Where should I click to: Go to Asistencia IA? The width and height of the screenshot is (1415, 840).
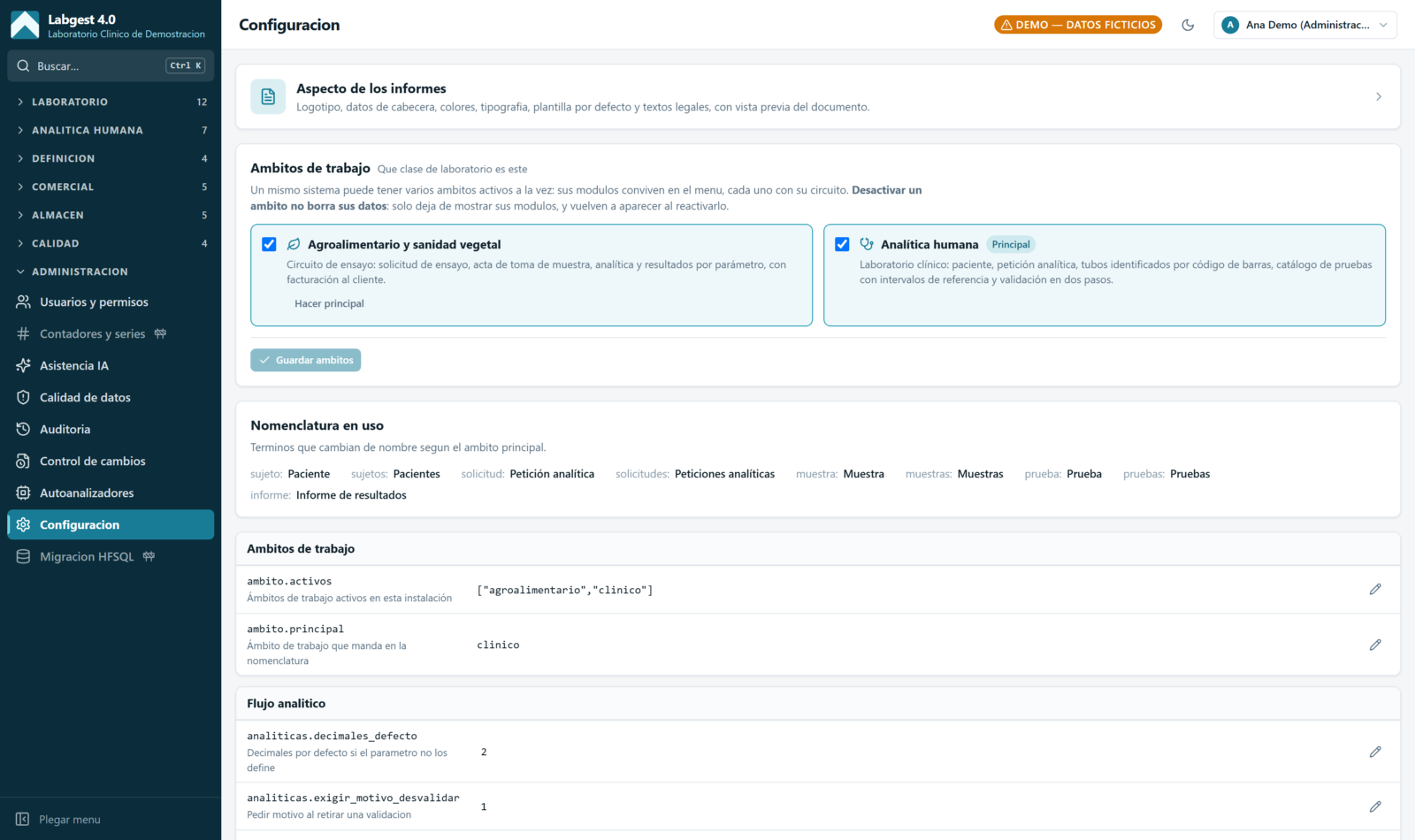tap(111, 366)
